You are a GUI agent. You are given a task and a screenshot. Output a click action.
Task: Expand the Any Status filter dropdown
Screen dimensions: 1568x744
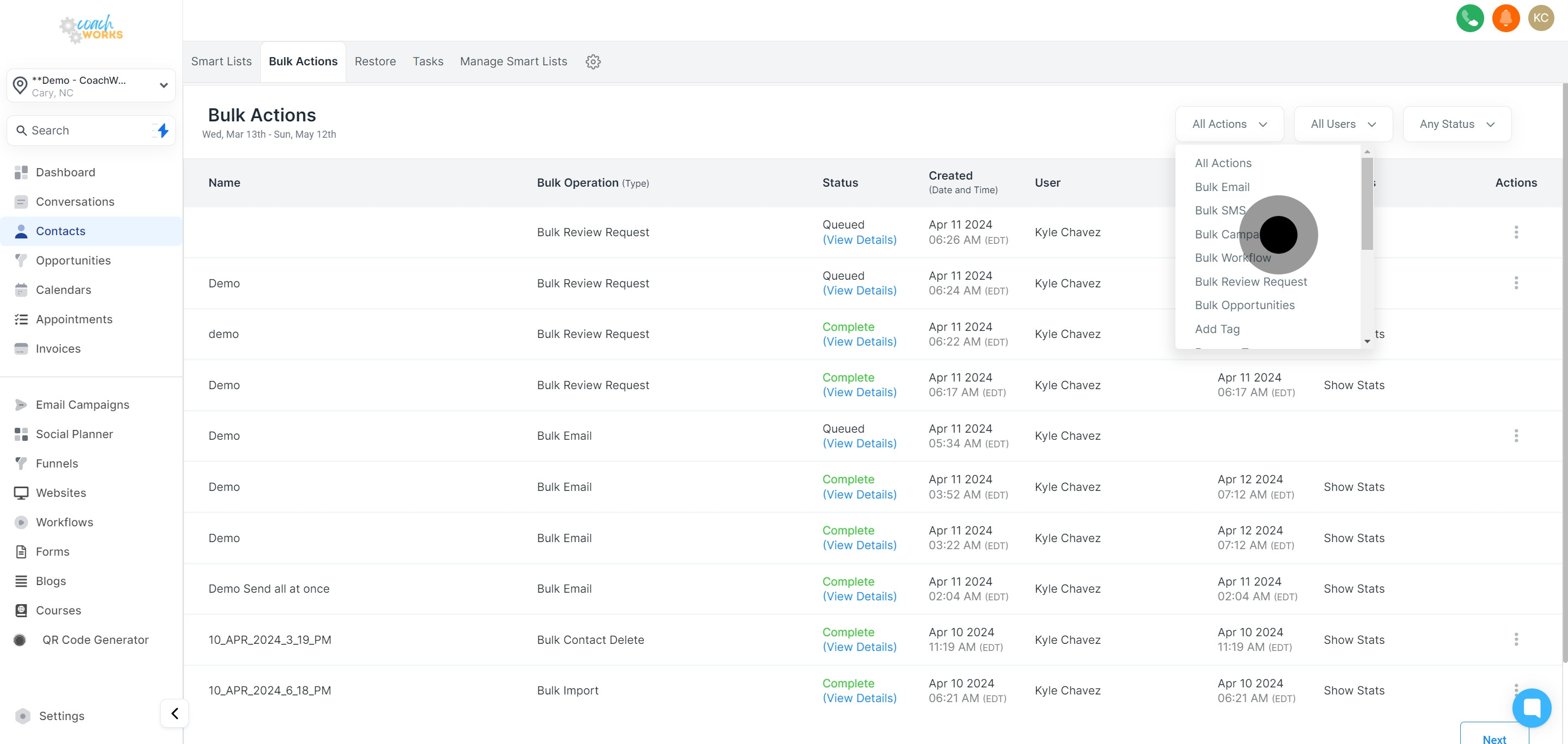click(1456, 124)
